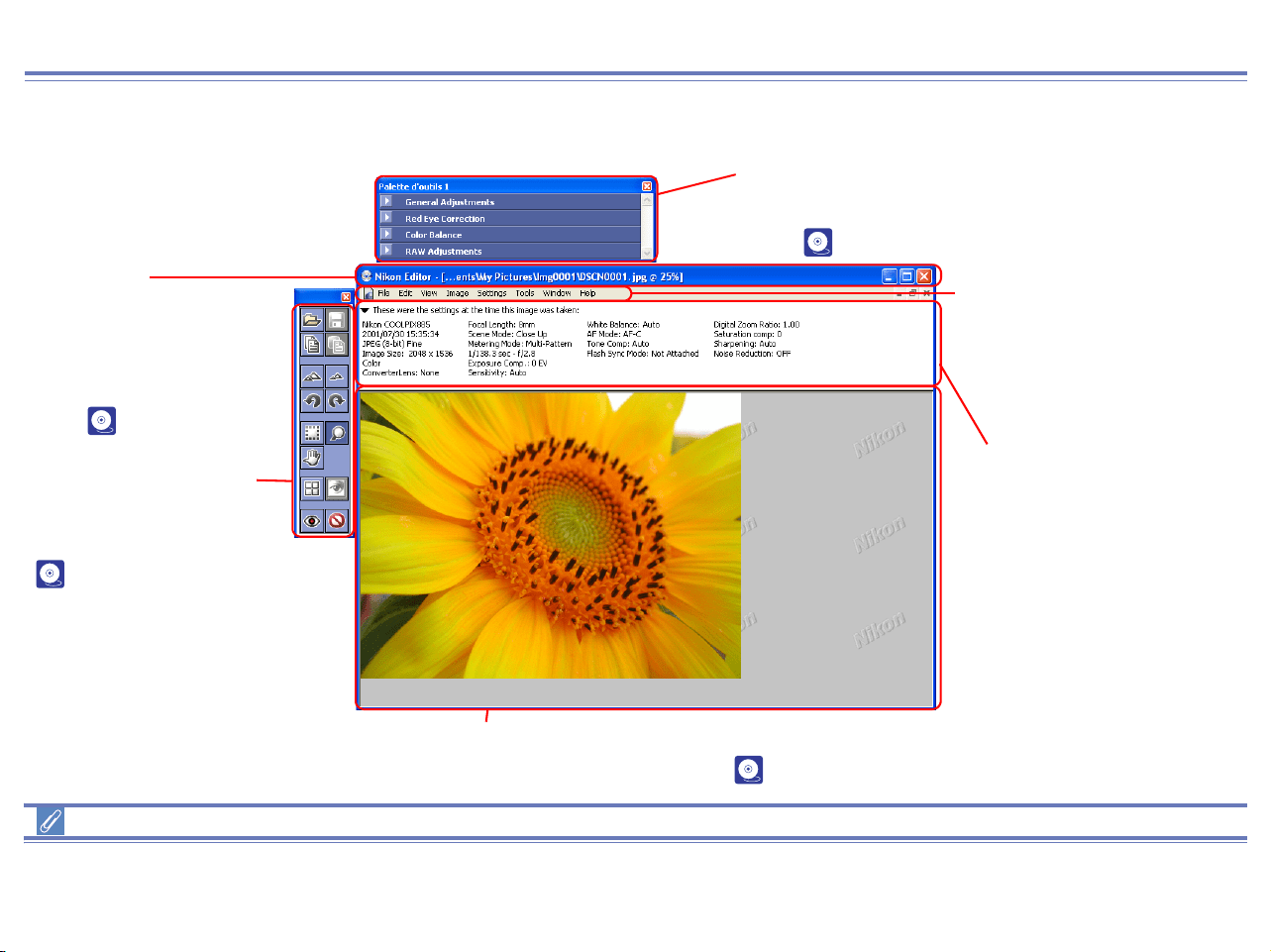
Task: Click the 'Sensitivity: Auto' entry
Action: [497, 372]
